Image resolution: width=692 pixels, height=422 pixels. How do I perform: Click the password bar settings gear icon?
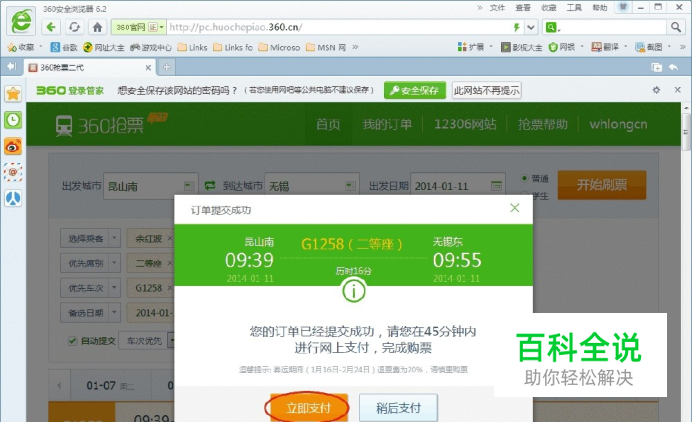[656, 90]
